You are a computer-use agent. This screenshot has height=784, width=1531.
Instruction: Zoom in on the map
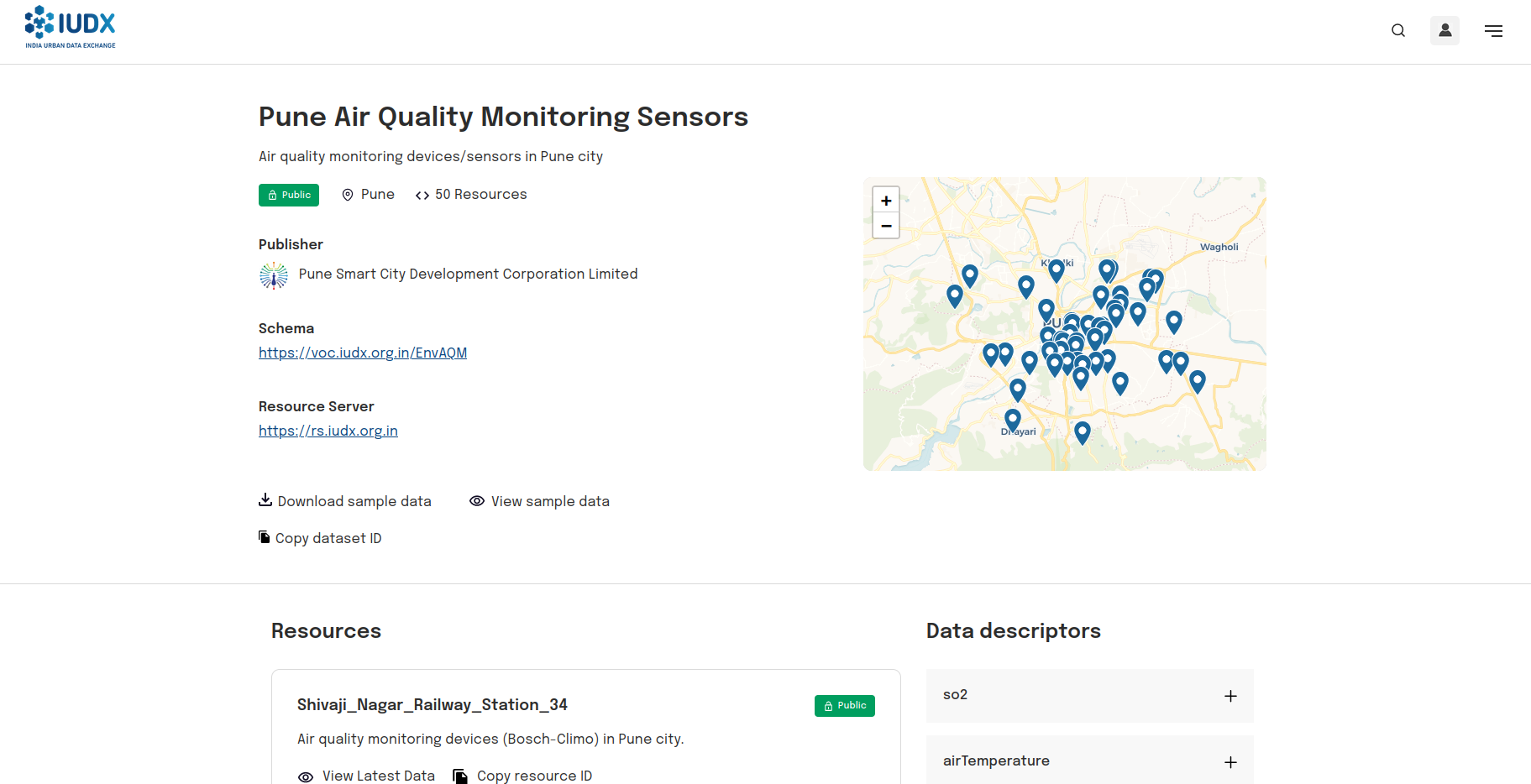886,201
